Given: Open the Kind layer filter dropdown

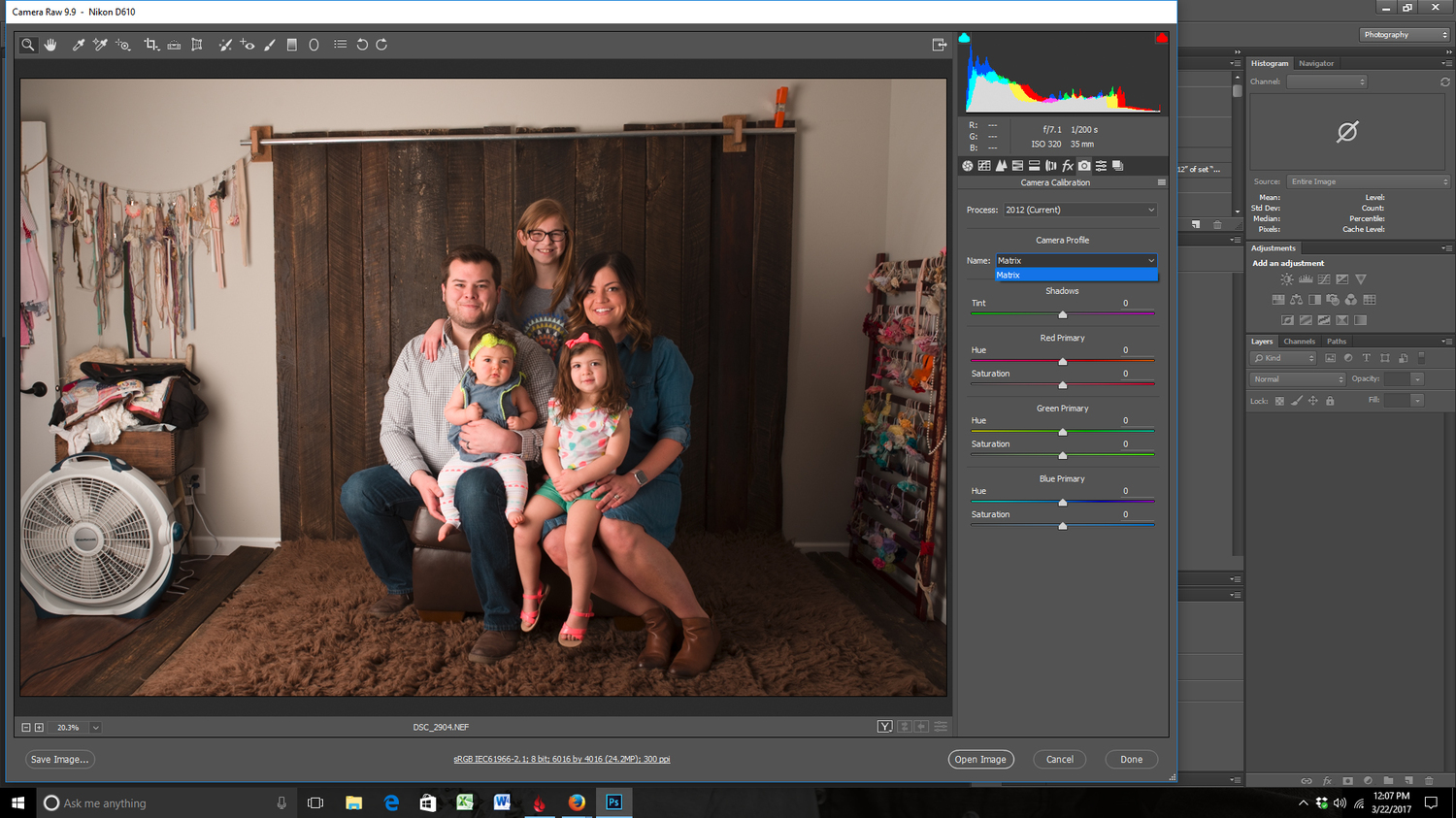Looking at the screenshot, I should click(x=1283, y=358).
